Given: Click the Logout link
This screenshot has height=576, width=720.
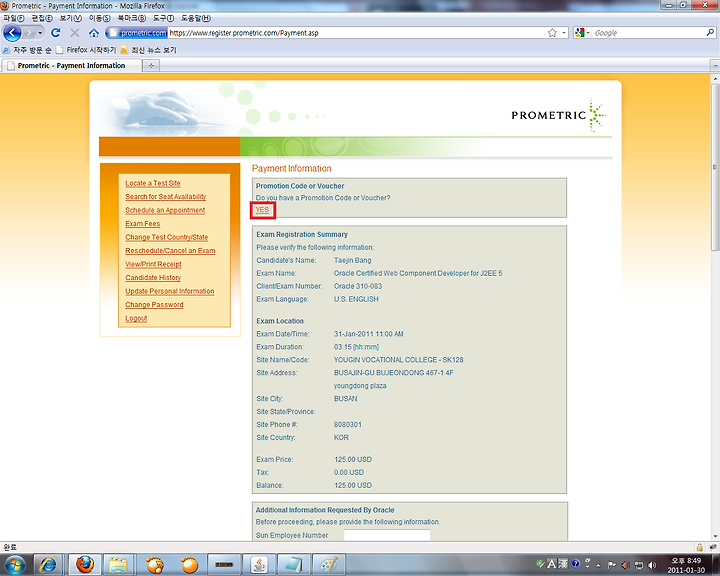Looking at the screenshot, I should click(136, 318).
